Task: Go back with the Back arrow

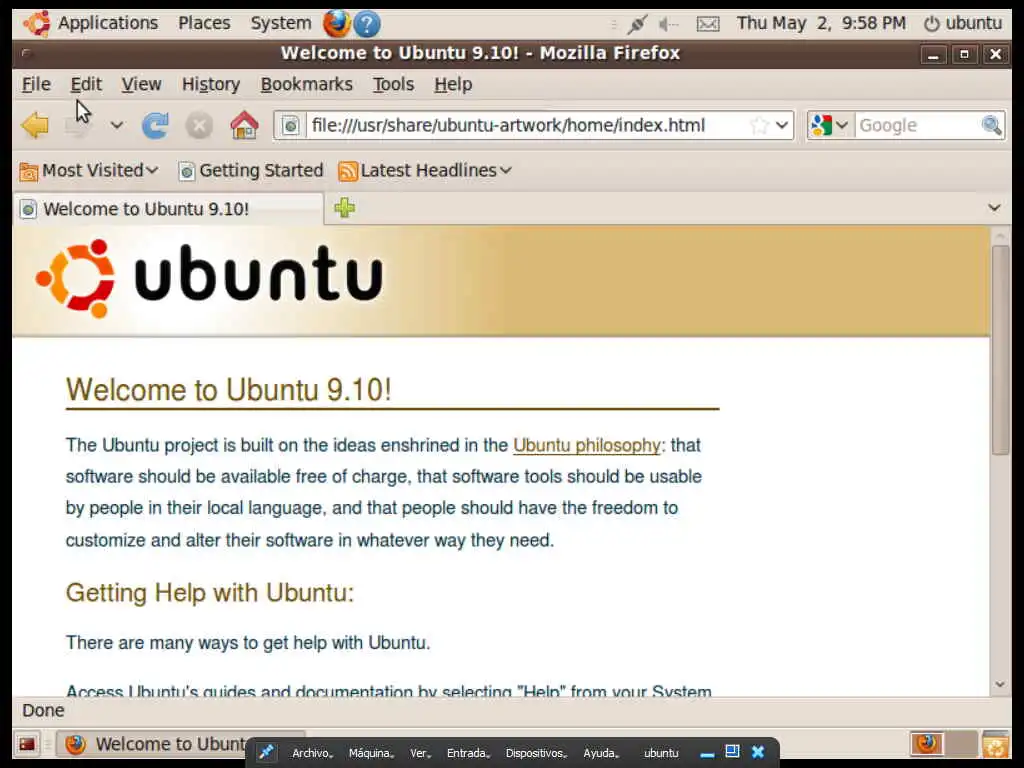Action: pyautogui.click(x=35, y=125)
